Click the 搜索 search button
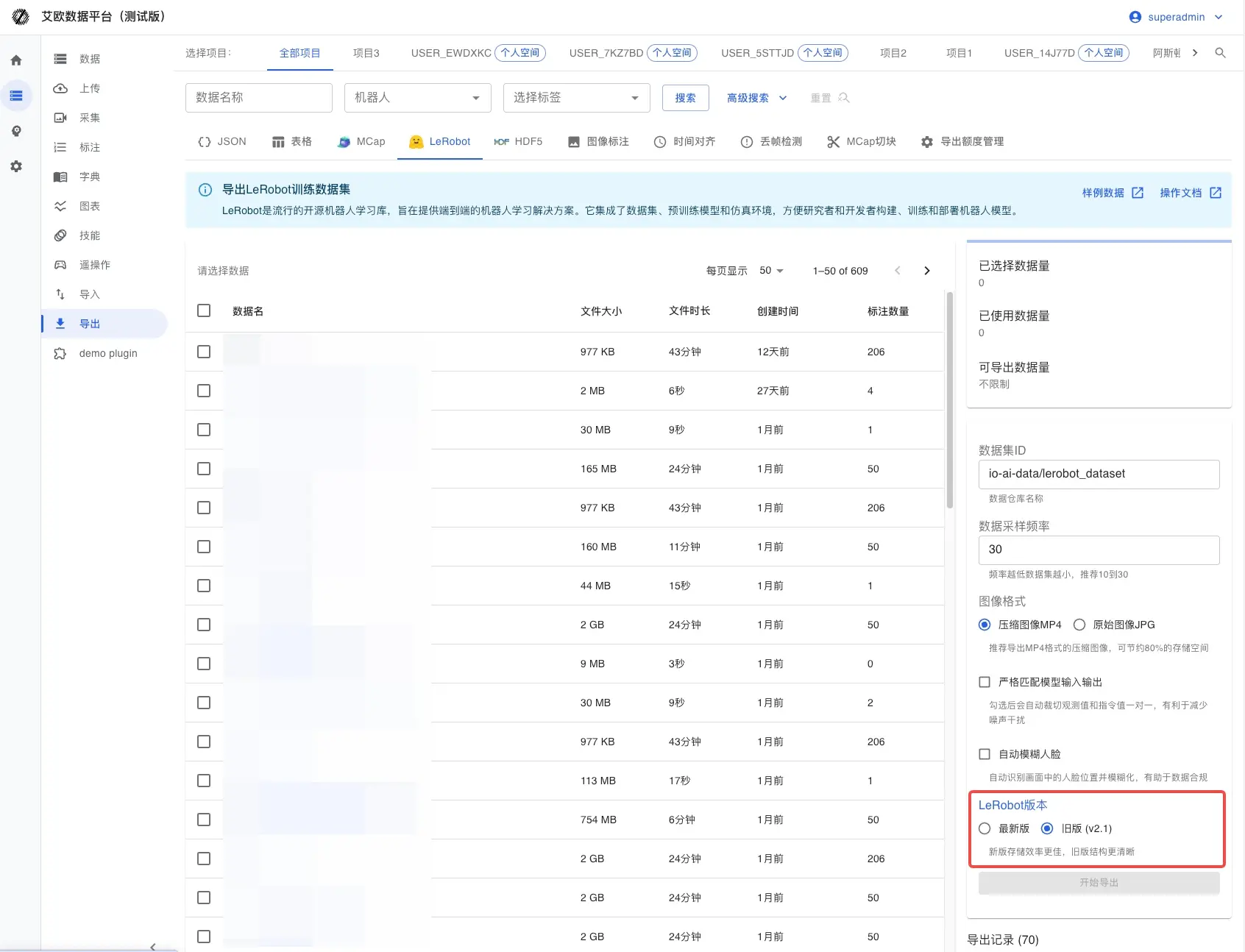Viewport: 1245px width, 952px height. 685,97
